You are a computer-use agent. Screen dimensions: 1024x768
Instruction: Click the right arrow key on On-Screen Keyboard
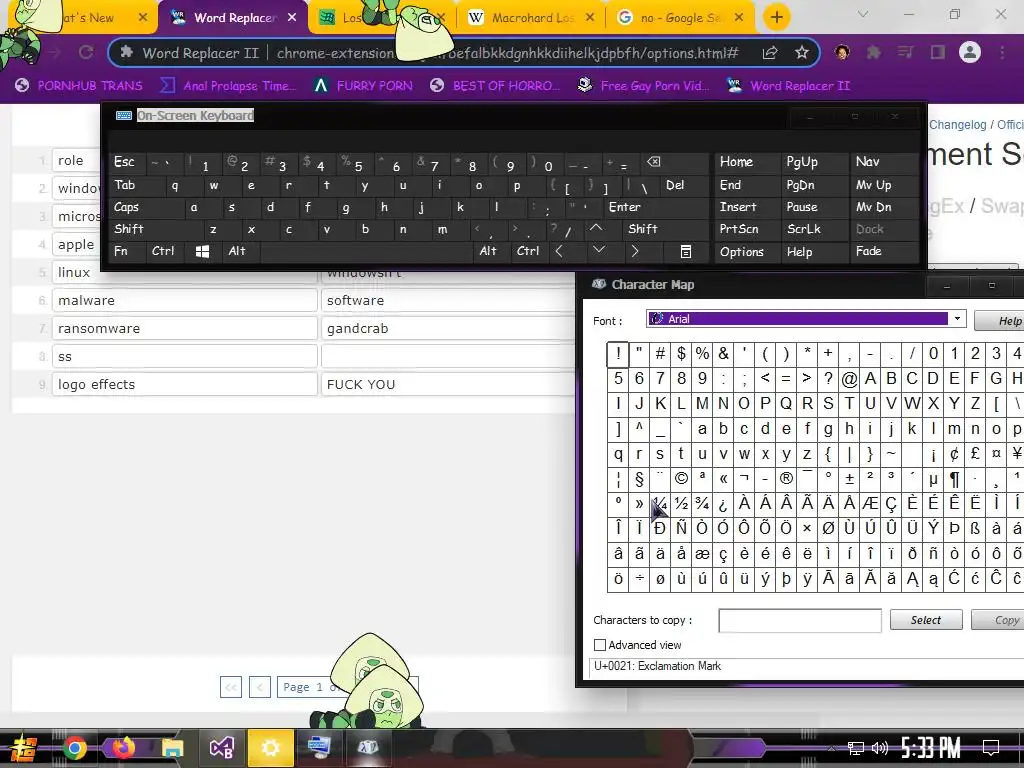click(x=635, y=251)
